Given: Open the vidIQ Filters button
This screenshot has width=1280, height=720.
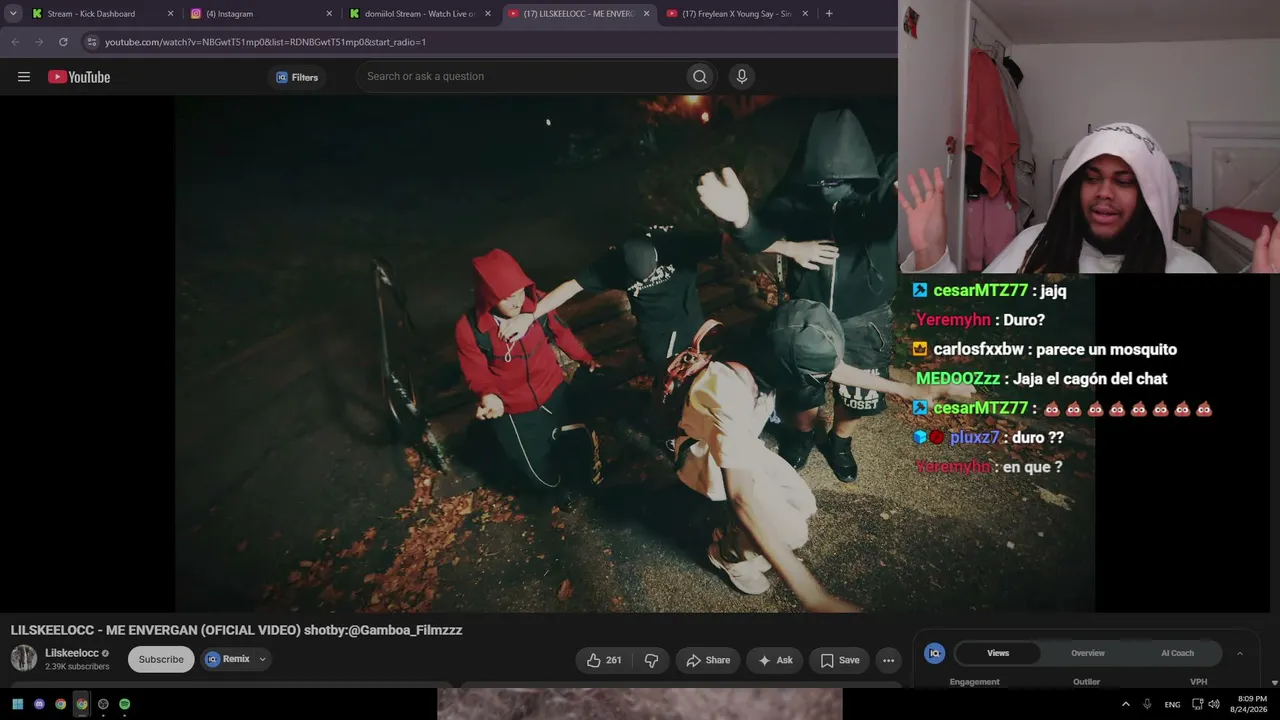Looking at the screenshot, I should click(x=297, y=77).
